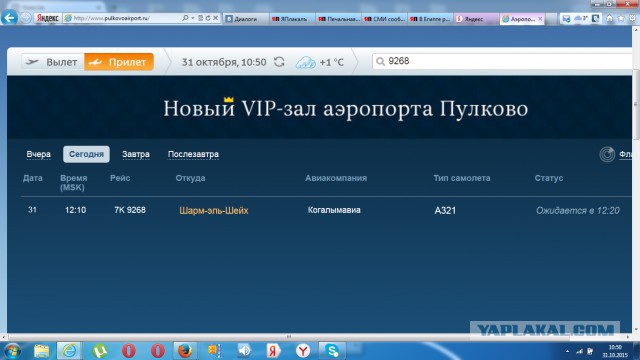Click the Откуда column header

coord(190,178)
